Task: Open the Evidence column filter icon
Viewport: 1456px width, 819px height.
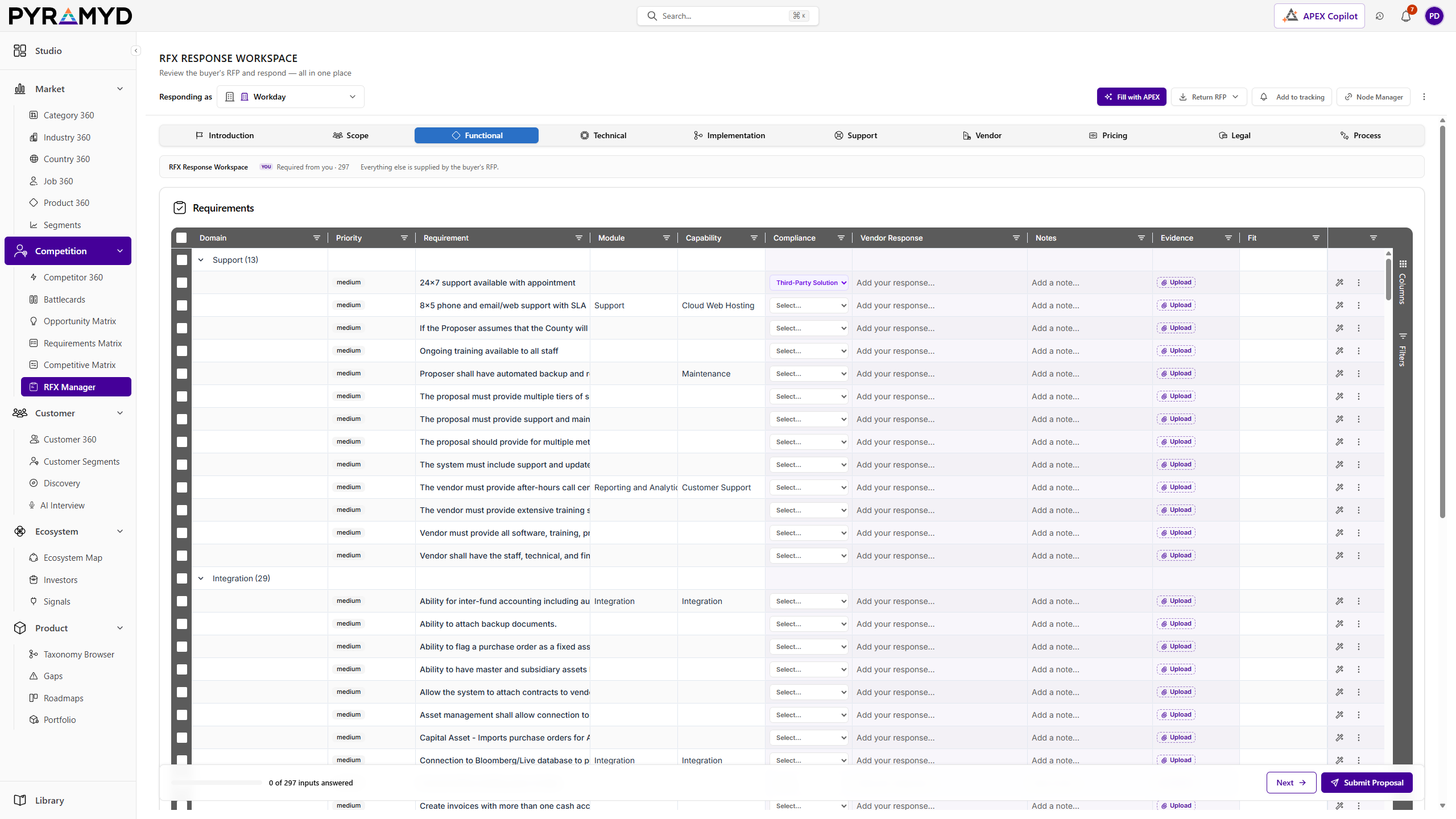Action: [1228, 238]
